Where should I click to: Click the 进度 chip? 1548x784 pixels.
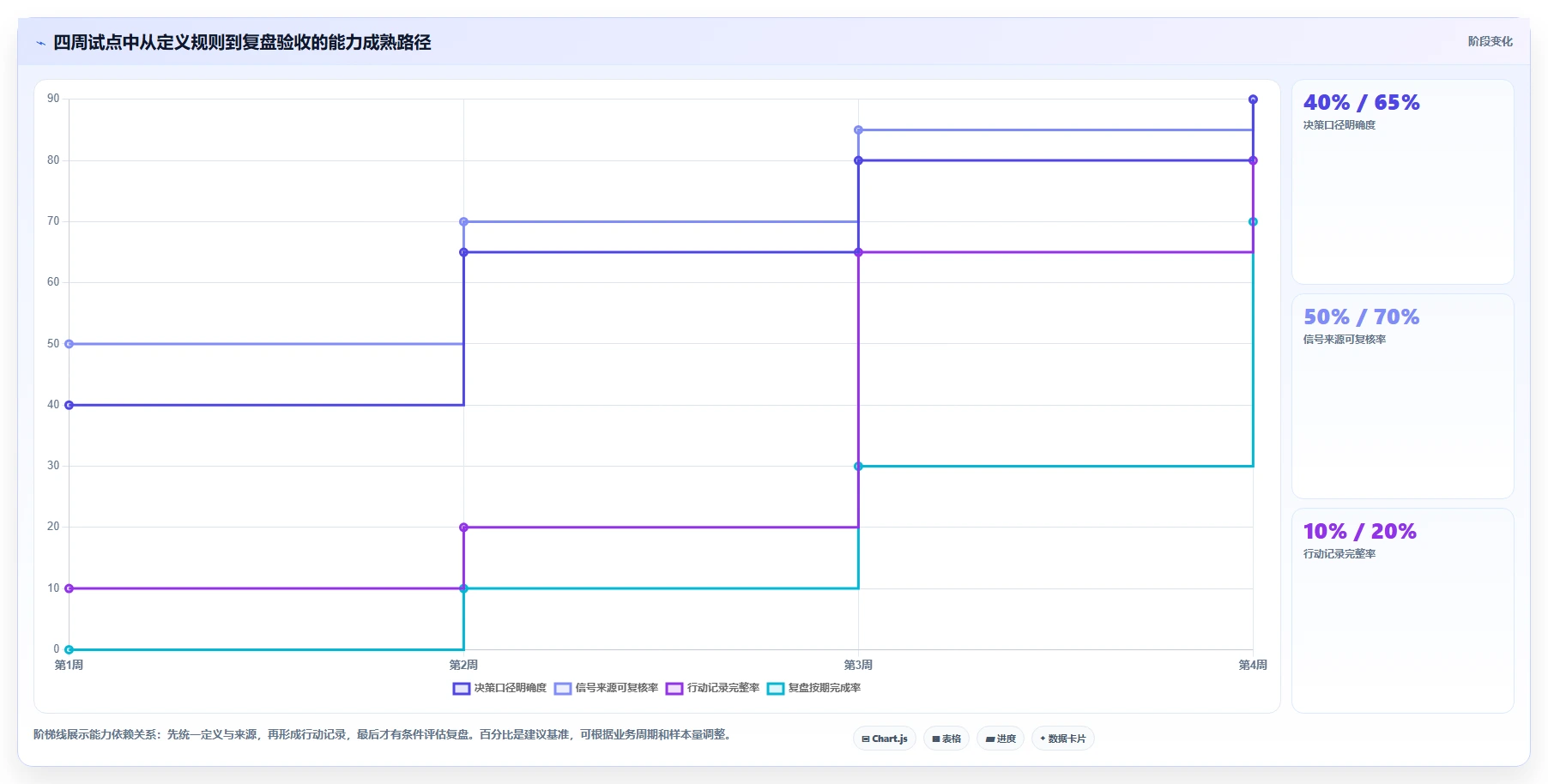[1001, 739]
